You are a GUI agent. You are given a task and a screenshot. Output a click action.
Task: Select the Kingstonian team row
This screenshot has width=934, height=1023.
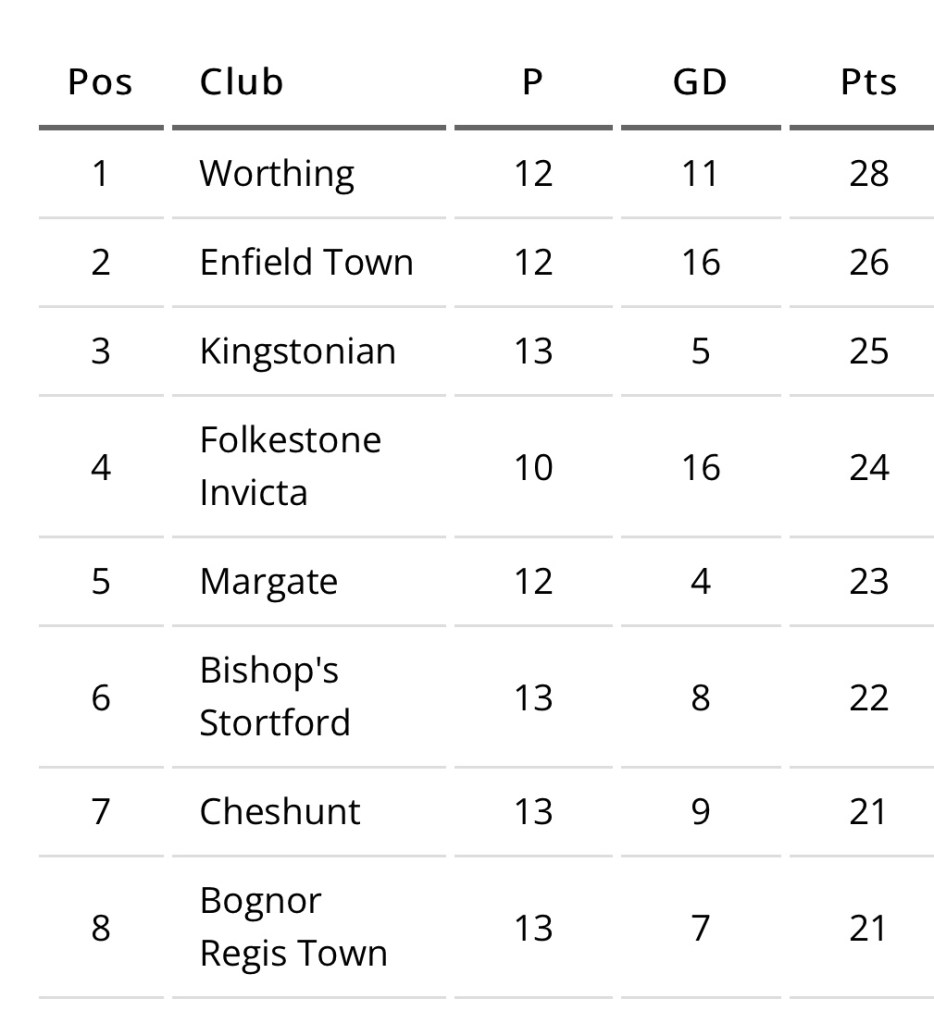pyautogui.click(x=298, y=352)
